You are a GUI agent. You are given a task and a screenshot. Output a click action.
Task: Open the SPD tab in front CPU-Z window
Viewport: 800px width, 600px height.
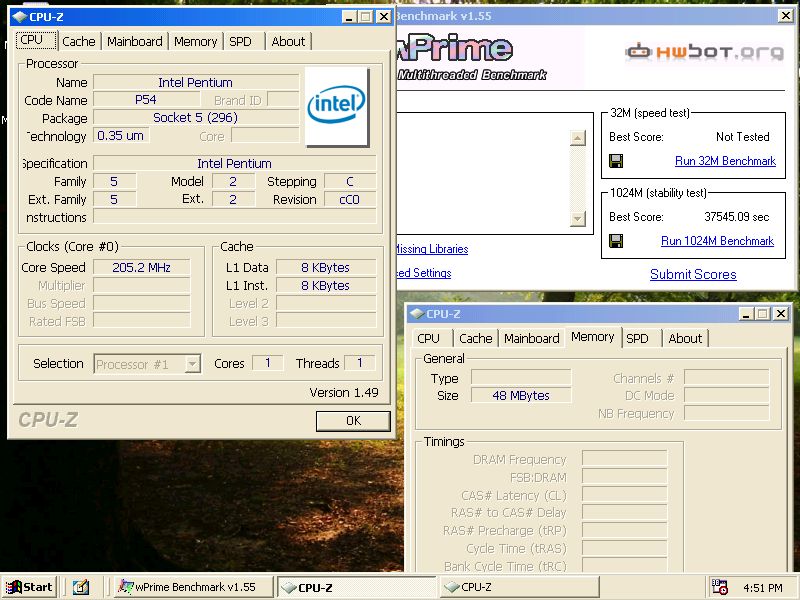pyautogui.click(x=244, y=41)
